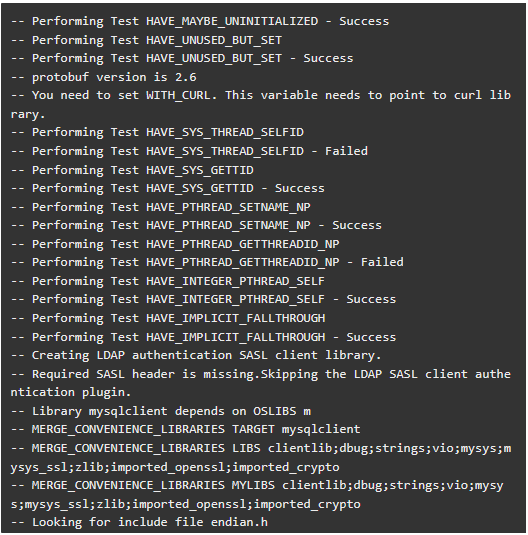
Task: Select Required SASL header is missing line
Action: (x=261, y=383)
